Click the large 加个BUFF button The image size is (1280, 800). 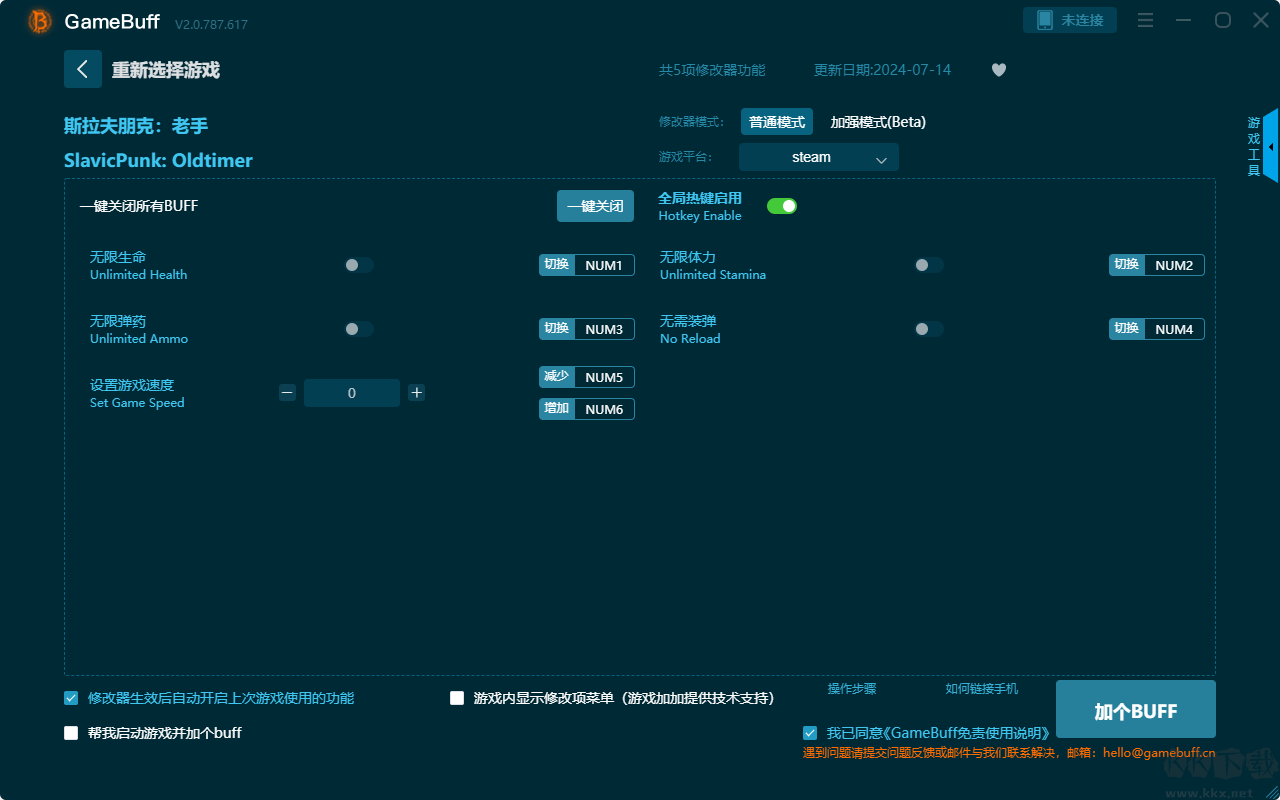[x=1135, y=711]
